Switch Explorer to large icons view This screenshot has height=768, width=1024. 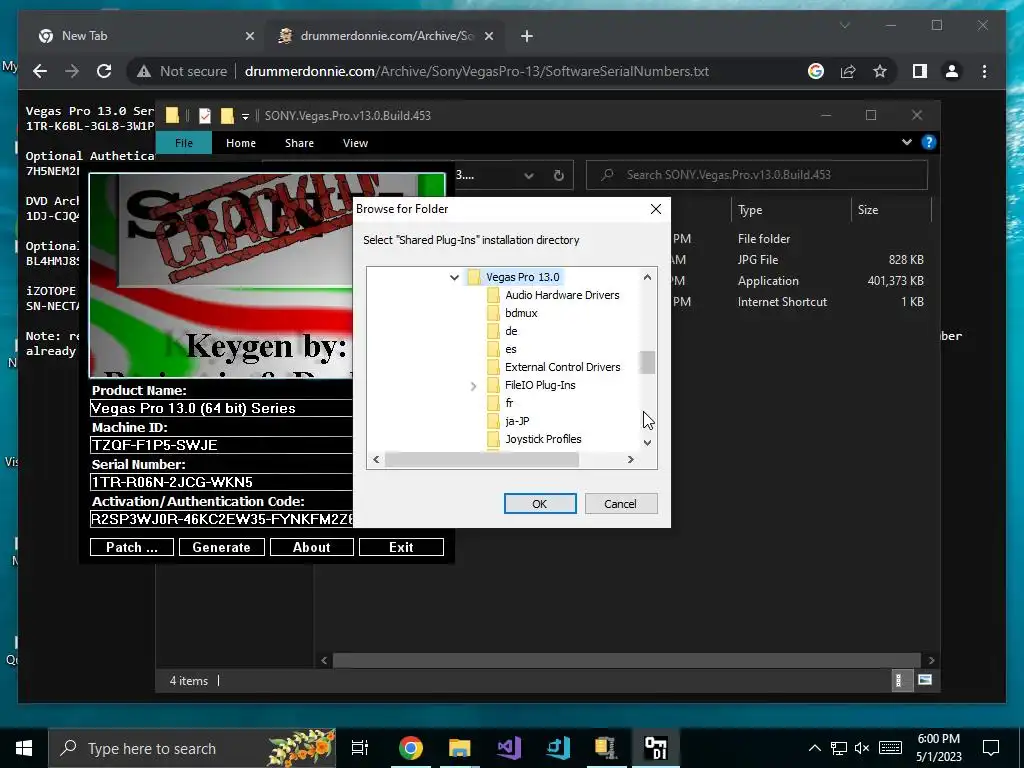[x=925, y=680]
